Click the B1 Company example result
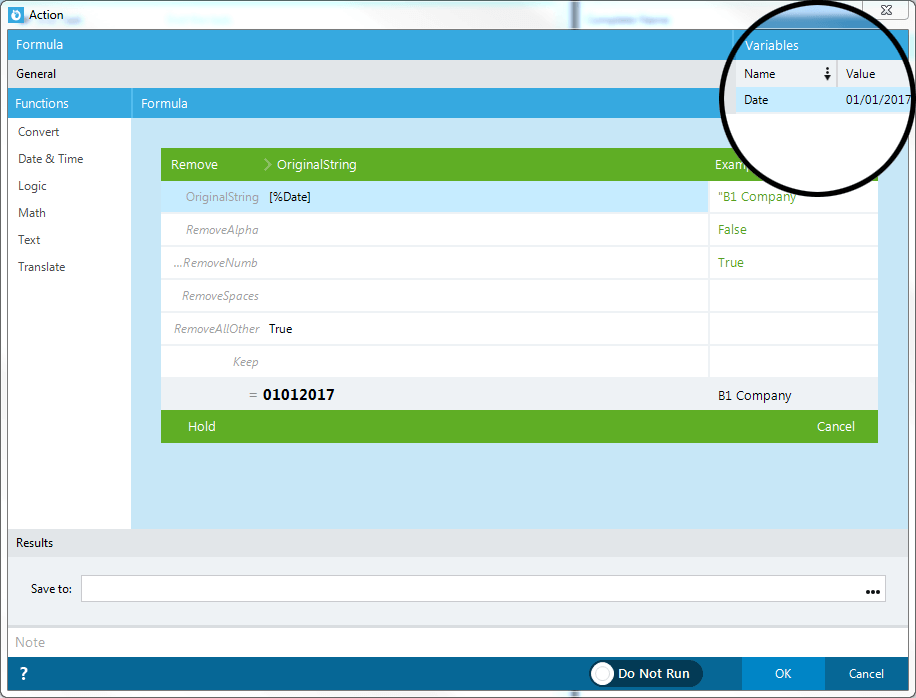Screen dimensions: 916x698 pos(754,395)
